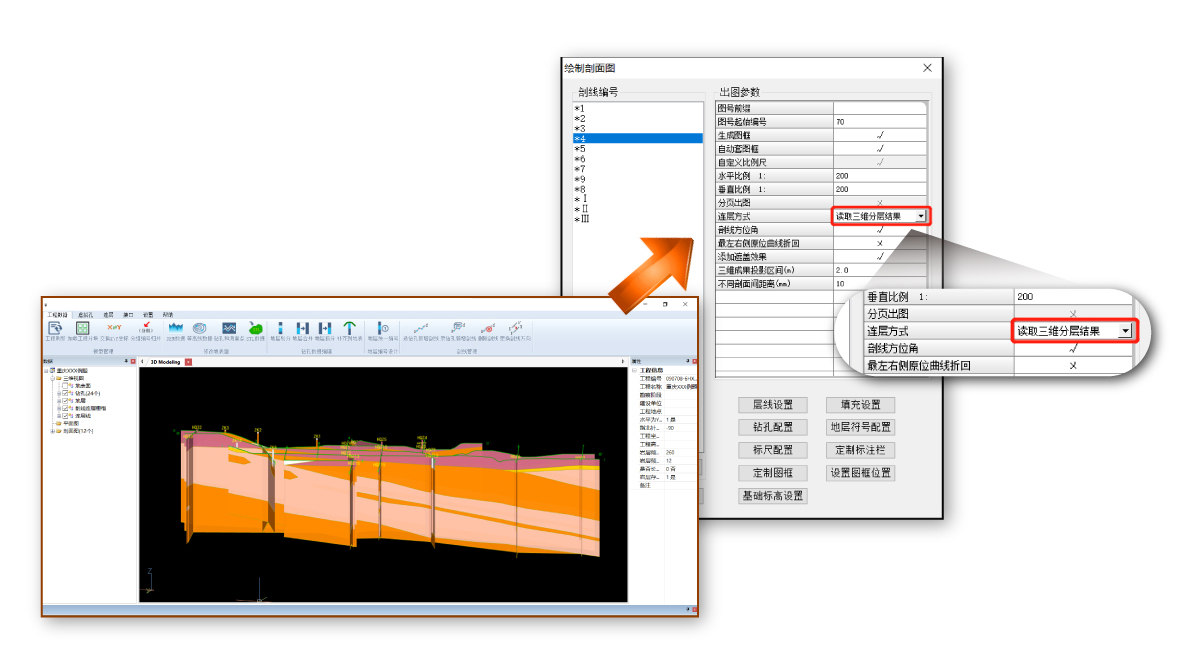Enable the unchecked first layer checkbox under 三维视图
Image resolution: width=1189 pixels, height=667 pixels.
click(x=65, y=386)
